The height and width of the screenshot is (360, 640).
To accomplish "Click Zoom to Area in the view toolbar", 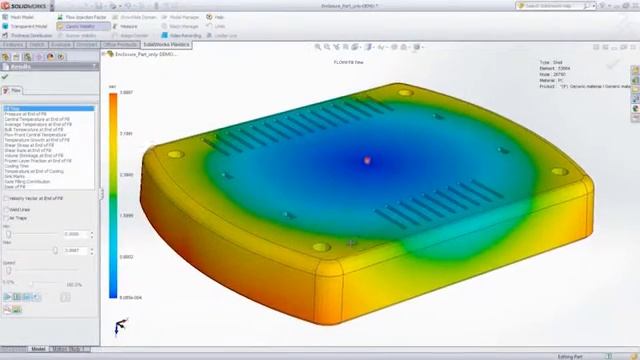I will point(327,47).
